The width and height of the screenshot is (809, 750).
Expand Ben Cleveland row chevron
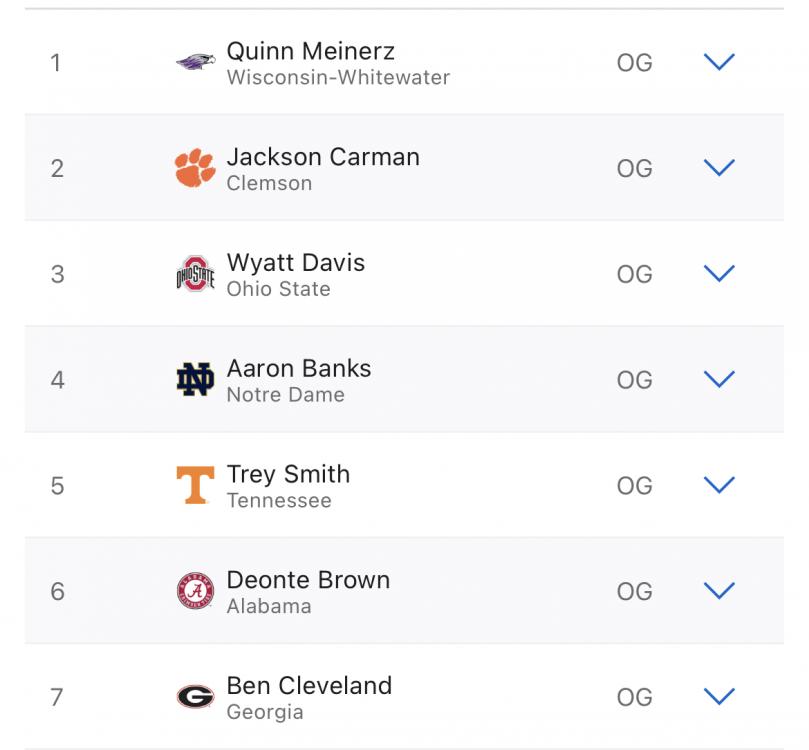(719, 696)
